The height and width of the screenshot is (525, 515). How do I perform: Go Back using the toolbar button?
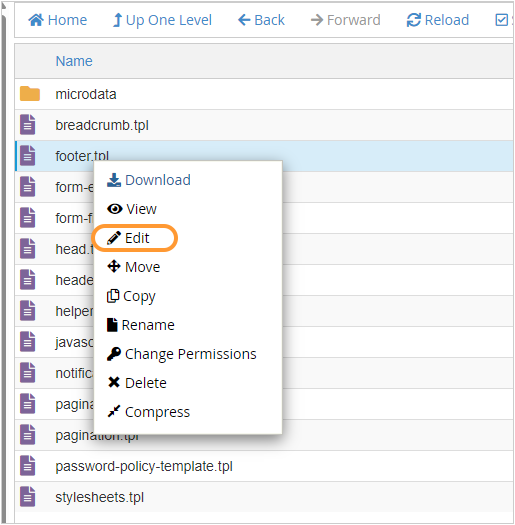[x=261, y=20]
